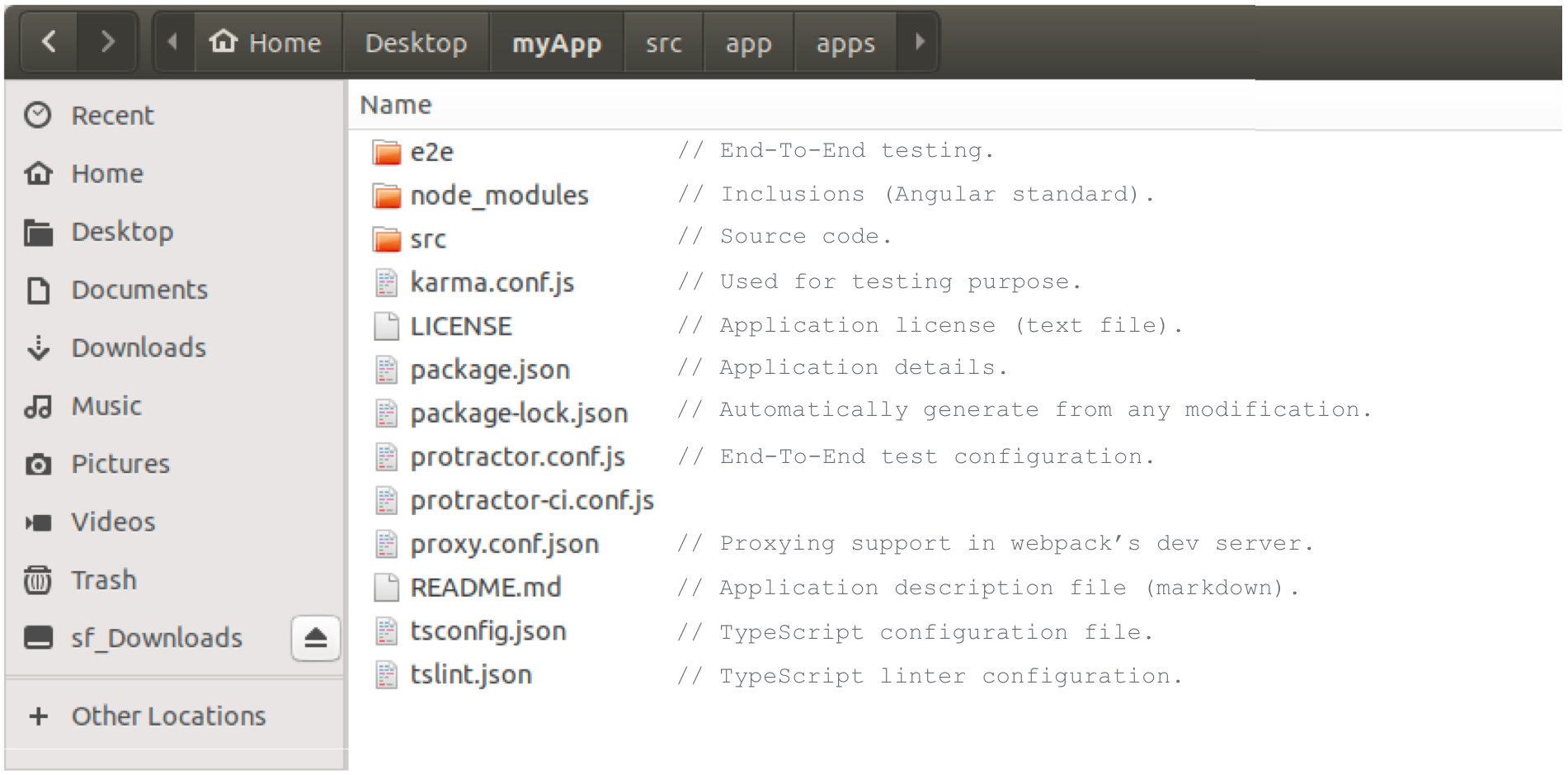Select the package.json file
Screen dimensions: 1568x775
490,370
